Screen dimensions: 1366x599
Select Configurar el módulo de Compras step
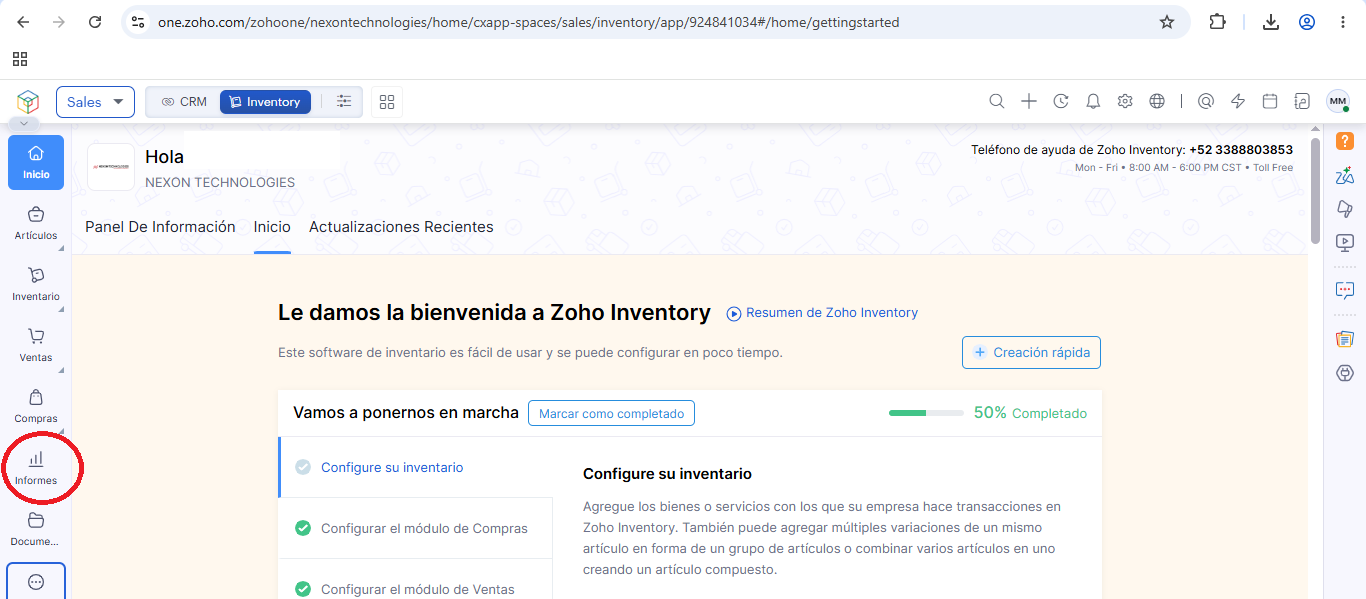[x=415, y=528]
